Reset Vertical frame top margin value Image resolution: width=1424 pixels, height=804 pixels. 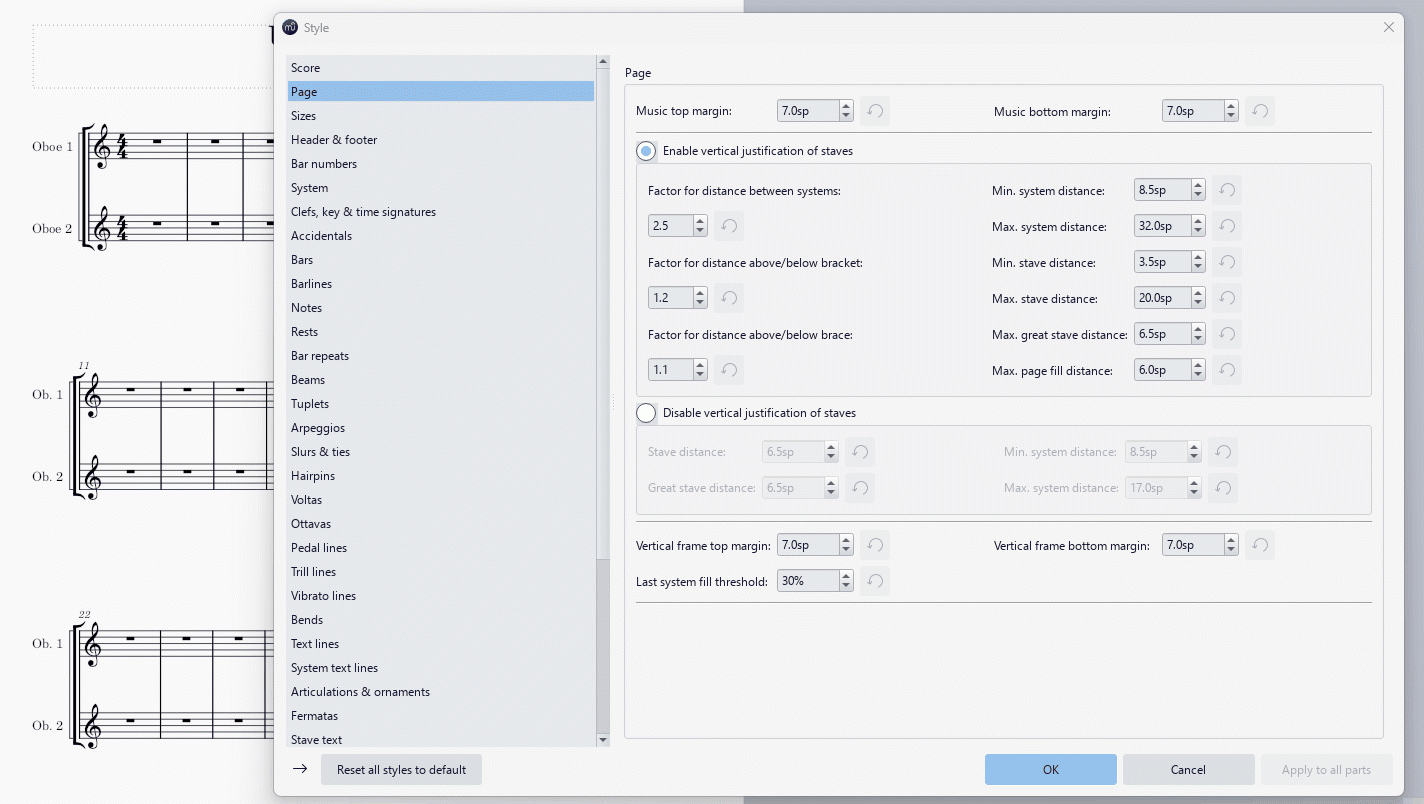point(875,545)
